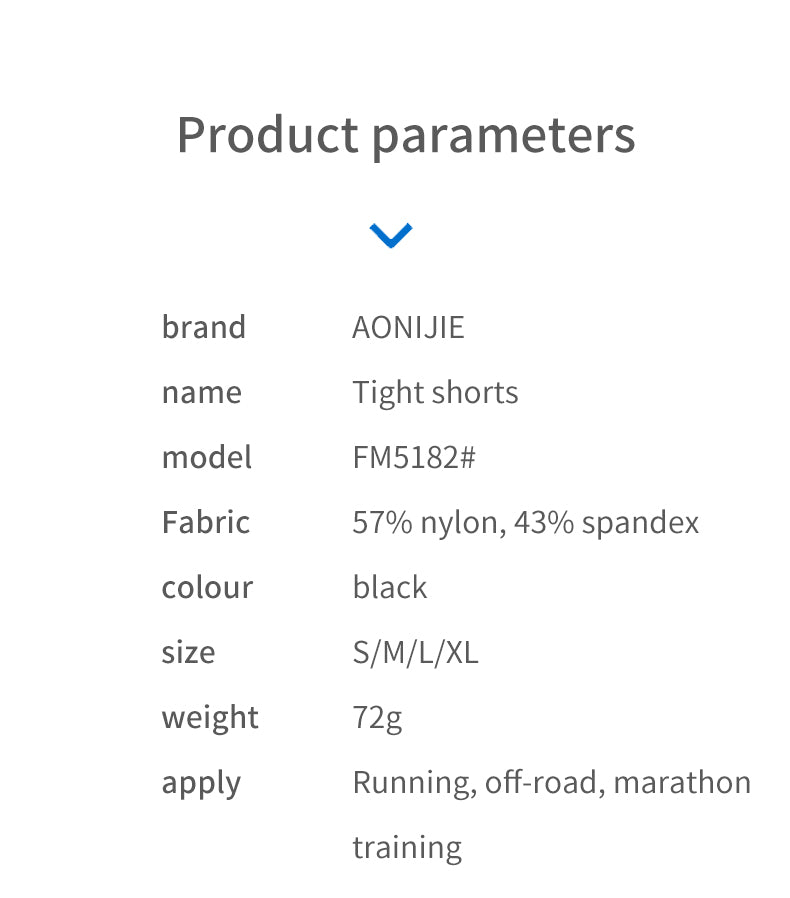Screen dimensions: 790x898
Task: Select the FM5182# model number
Action: [414, 457]
